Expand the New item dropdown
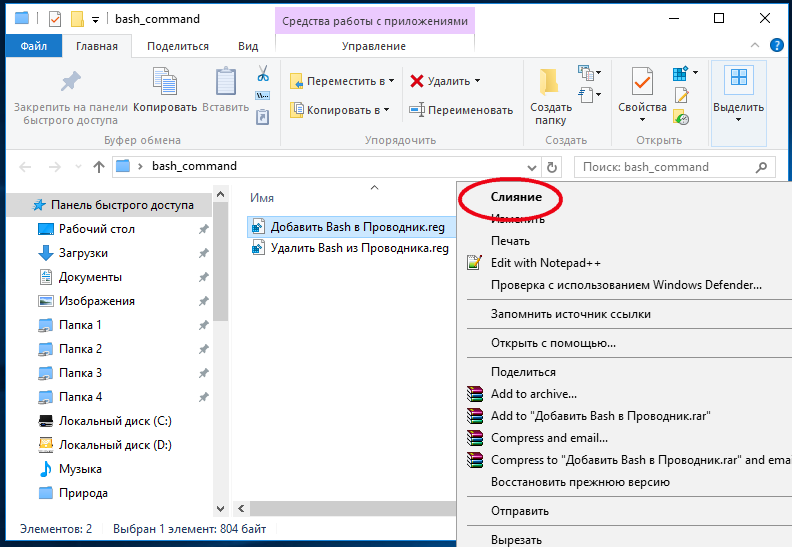792x547 pixels. (x=589, y=73)
